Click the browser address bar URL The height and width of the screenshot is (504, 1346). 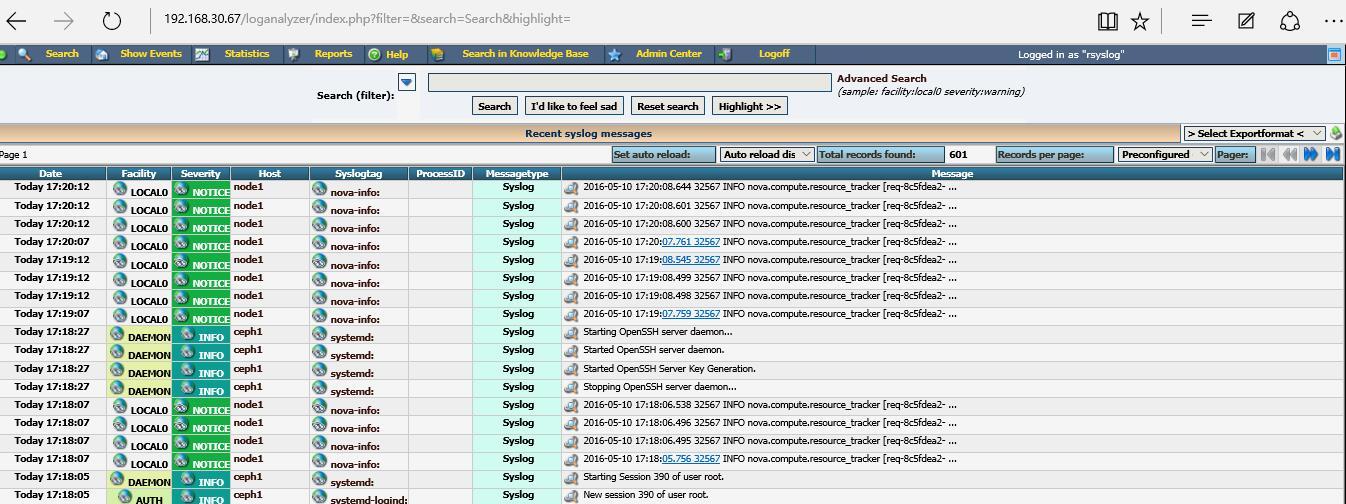(x=367, y=19)
